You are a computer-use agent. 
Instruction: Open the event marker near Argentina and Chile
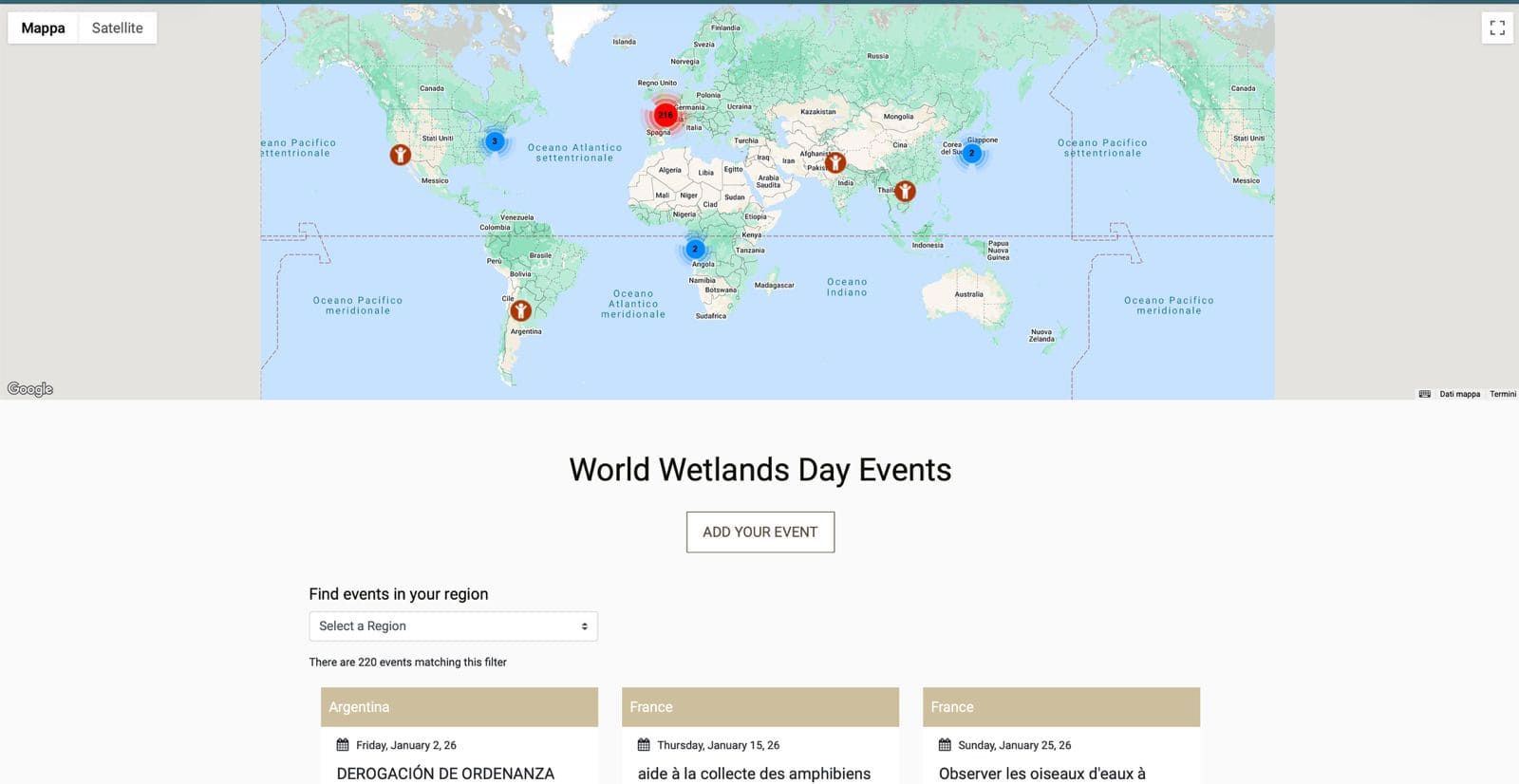520,310
